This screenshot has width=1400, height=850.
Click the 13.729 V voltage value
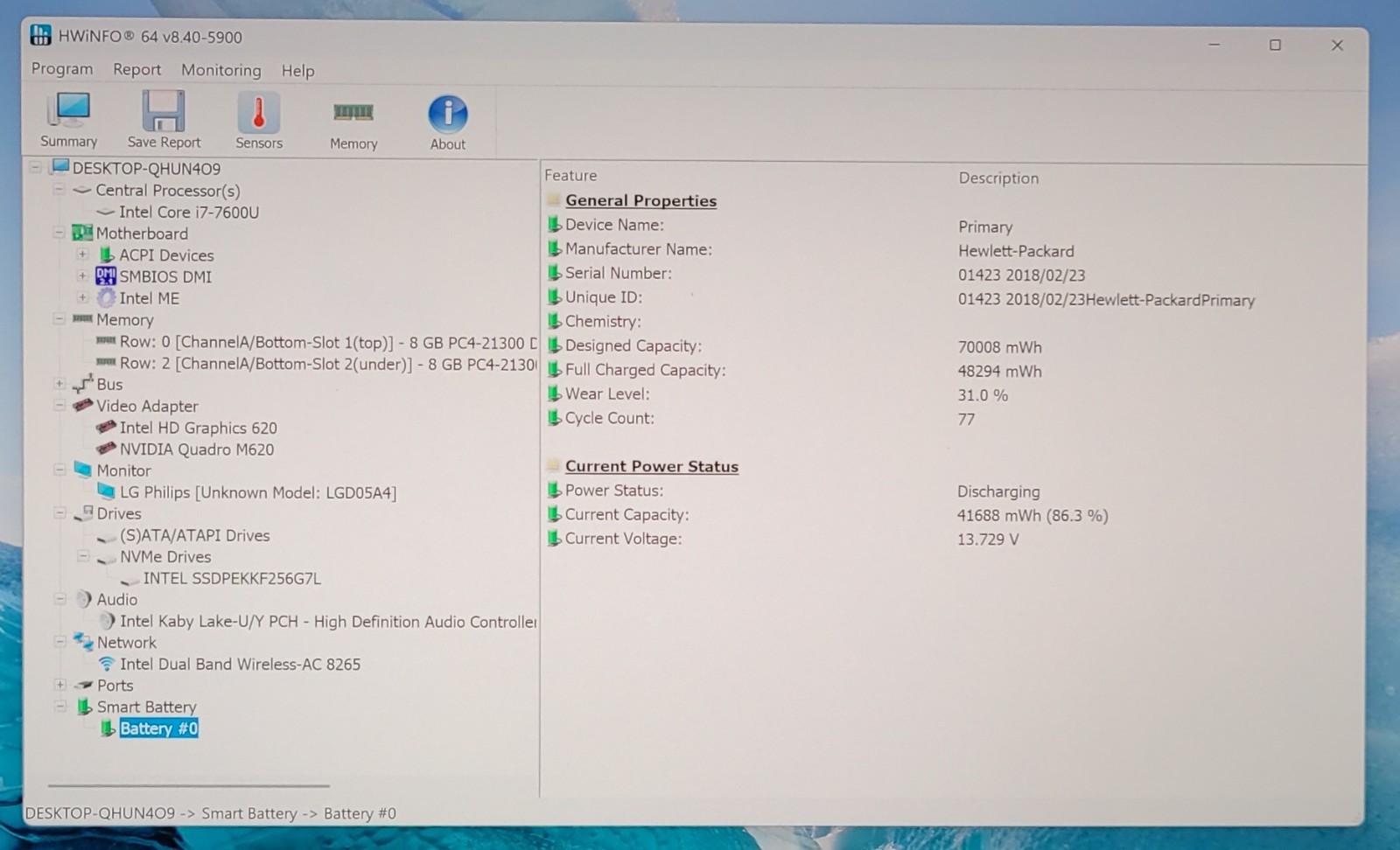point(988,540)
